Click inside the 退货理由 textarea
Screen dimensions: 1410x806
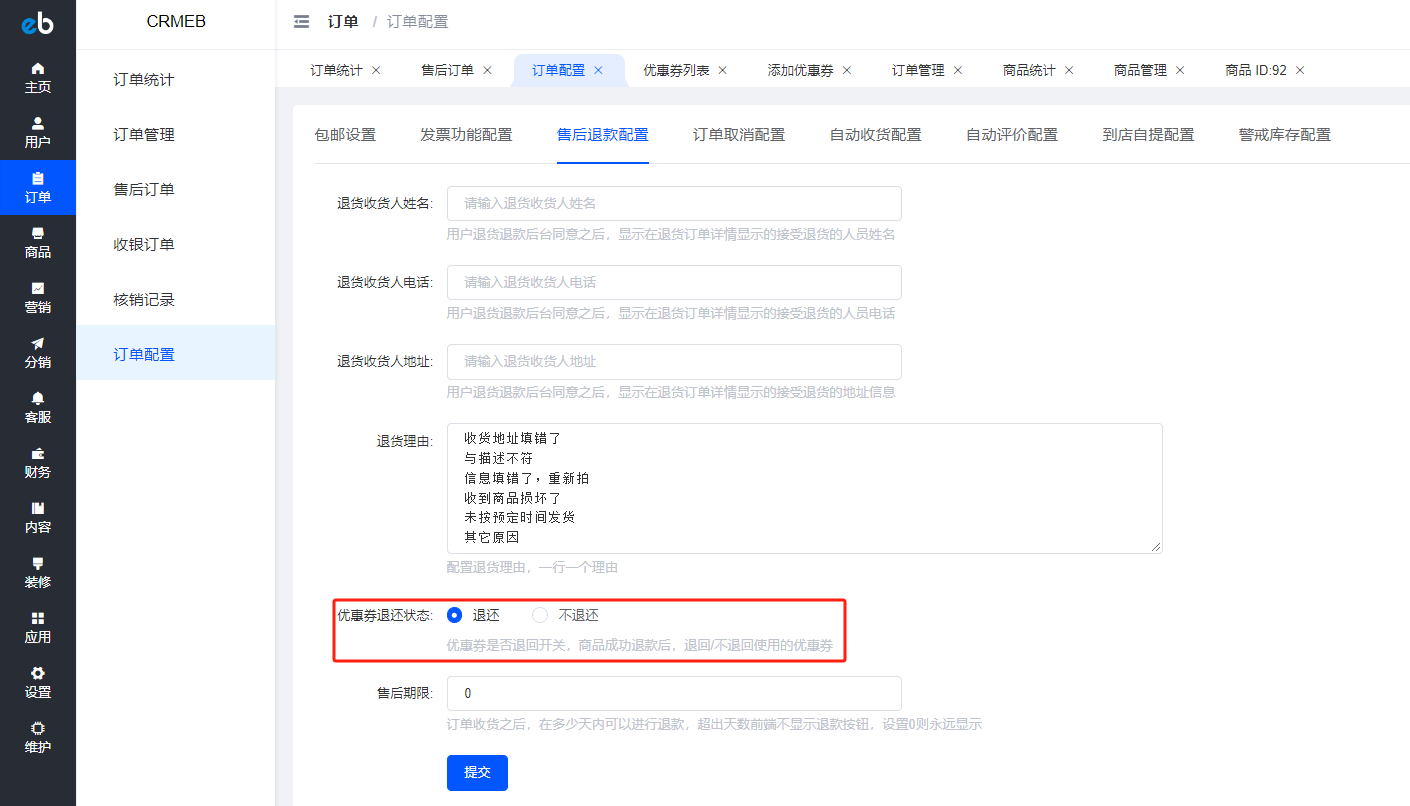pos(804,488)
